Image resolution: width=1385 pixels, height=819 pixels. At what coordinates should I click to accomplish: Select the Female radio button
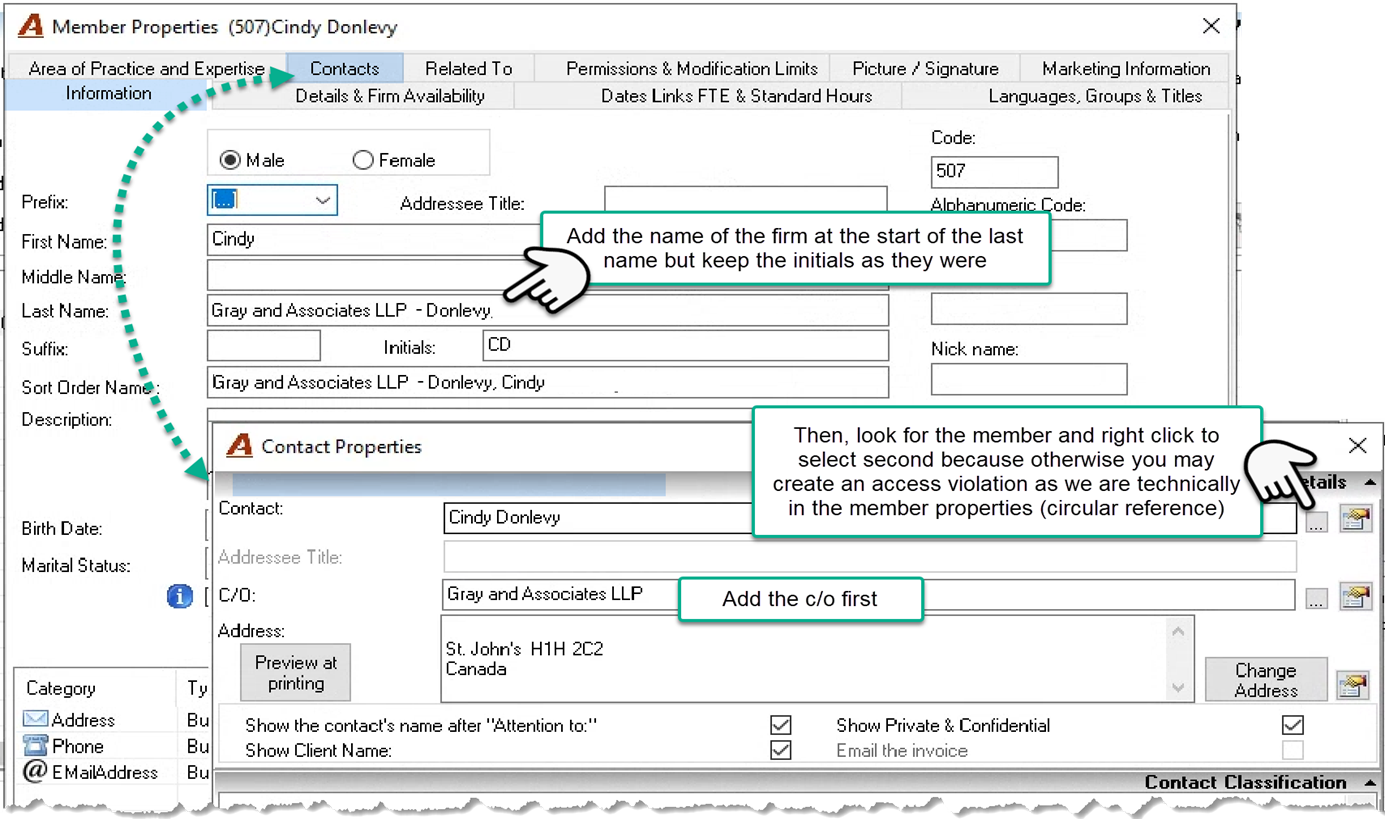(363, 160)
